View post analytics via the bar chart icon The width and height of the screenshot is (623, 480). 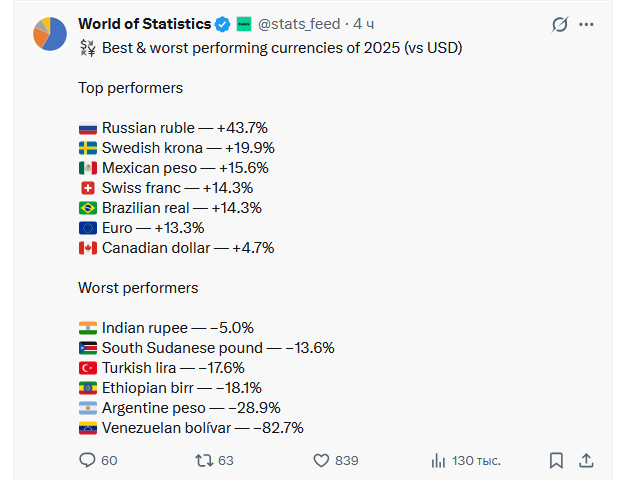coord(438,460)
